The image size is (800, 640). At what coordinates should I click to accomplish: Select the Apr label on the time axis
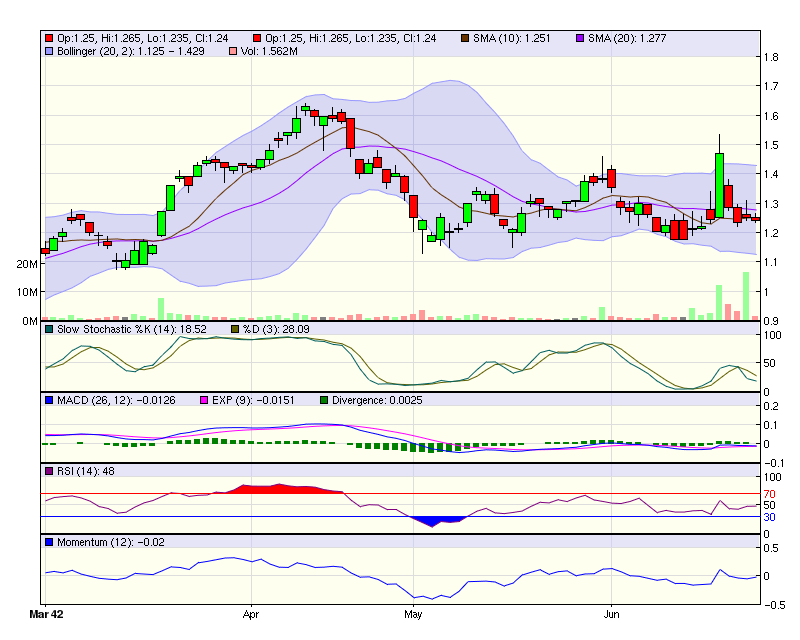coord(250,616)
